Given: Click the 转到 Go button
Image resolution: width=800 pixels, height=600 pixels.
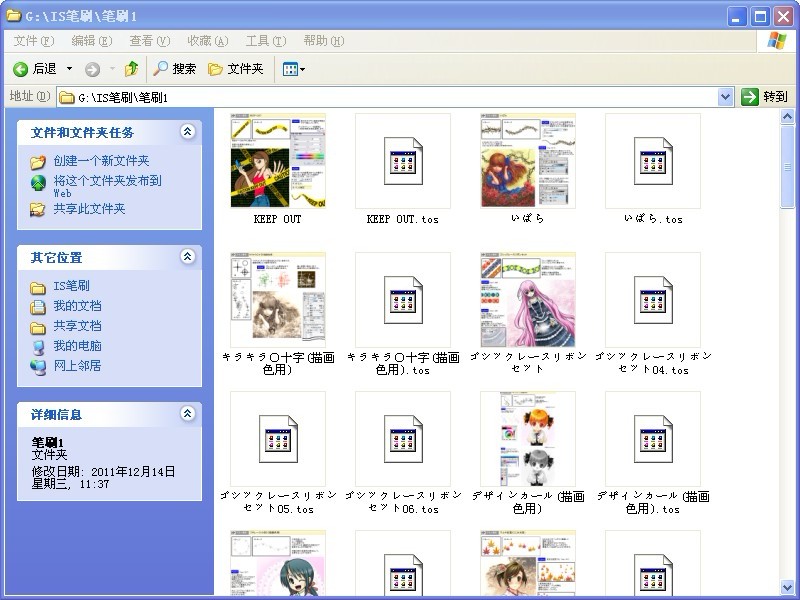Looking at the screenshot, I should pos(765,96).
